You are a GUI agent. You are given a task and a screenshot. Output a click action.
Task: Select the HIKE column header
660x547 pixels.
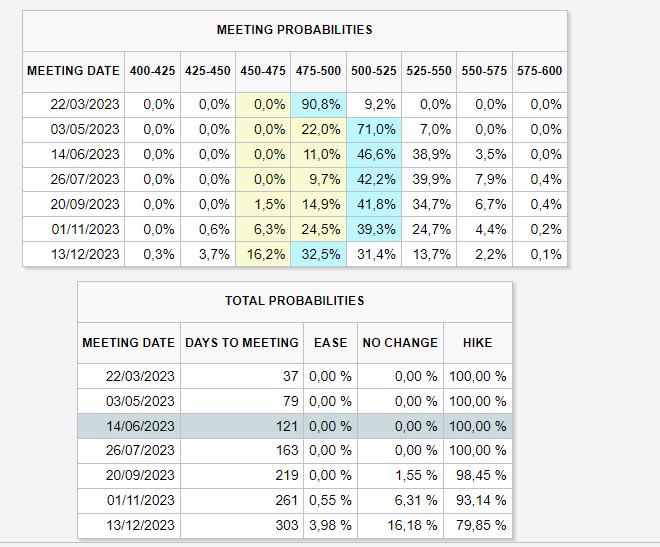pyautogui.click(x=478, y=343)
